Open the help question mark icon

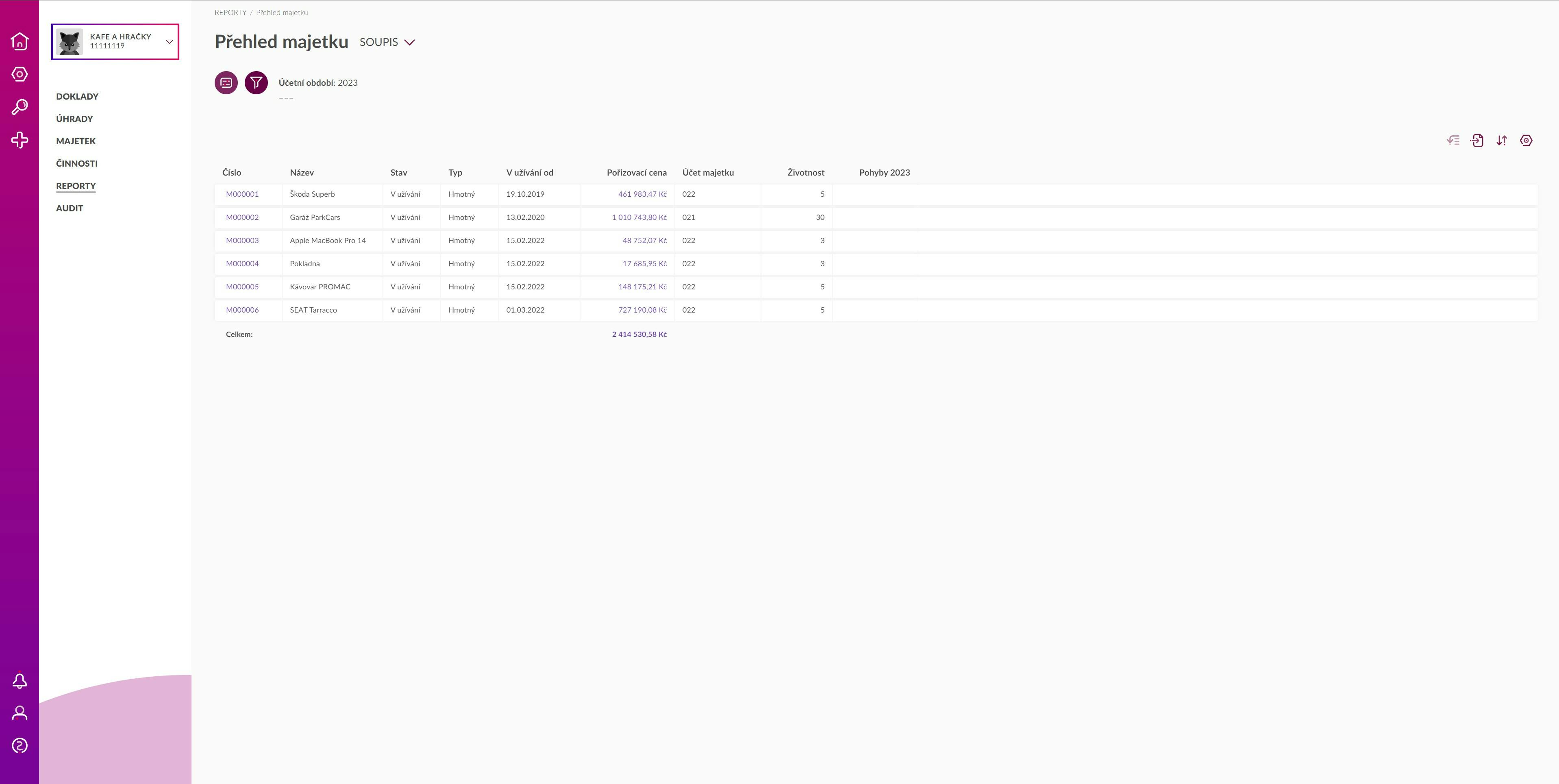pos(20,746)
